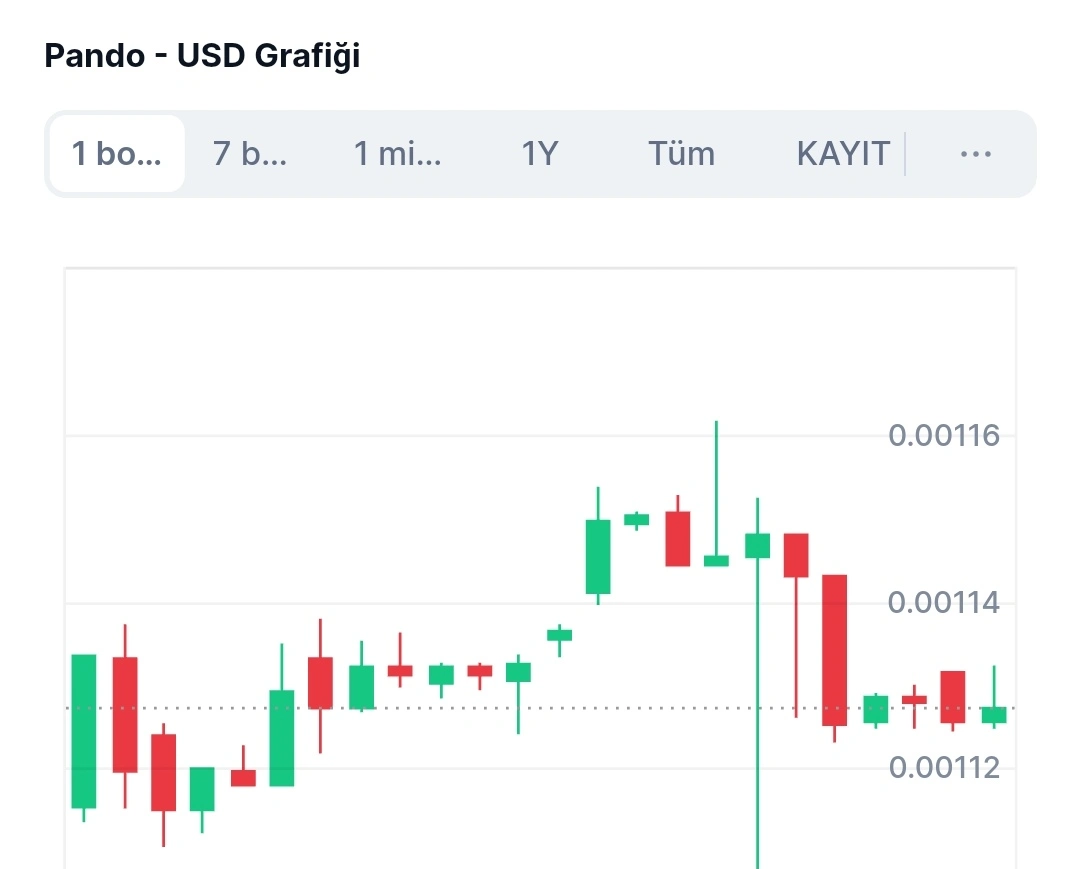Open the three-dot more options menu
1080x869 pixels.
975,154
